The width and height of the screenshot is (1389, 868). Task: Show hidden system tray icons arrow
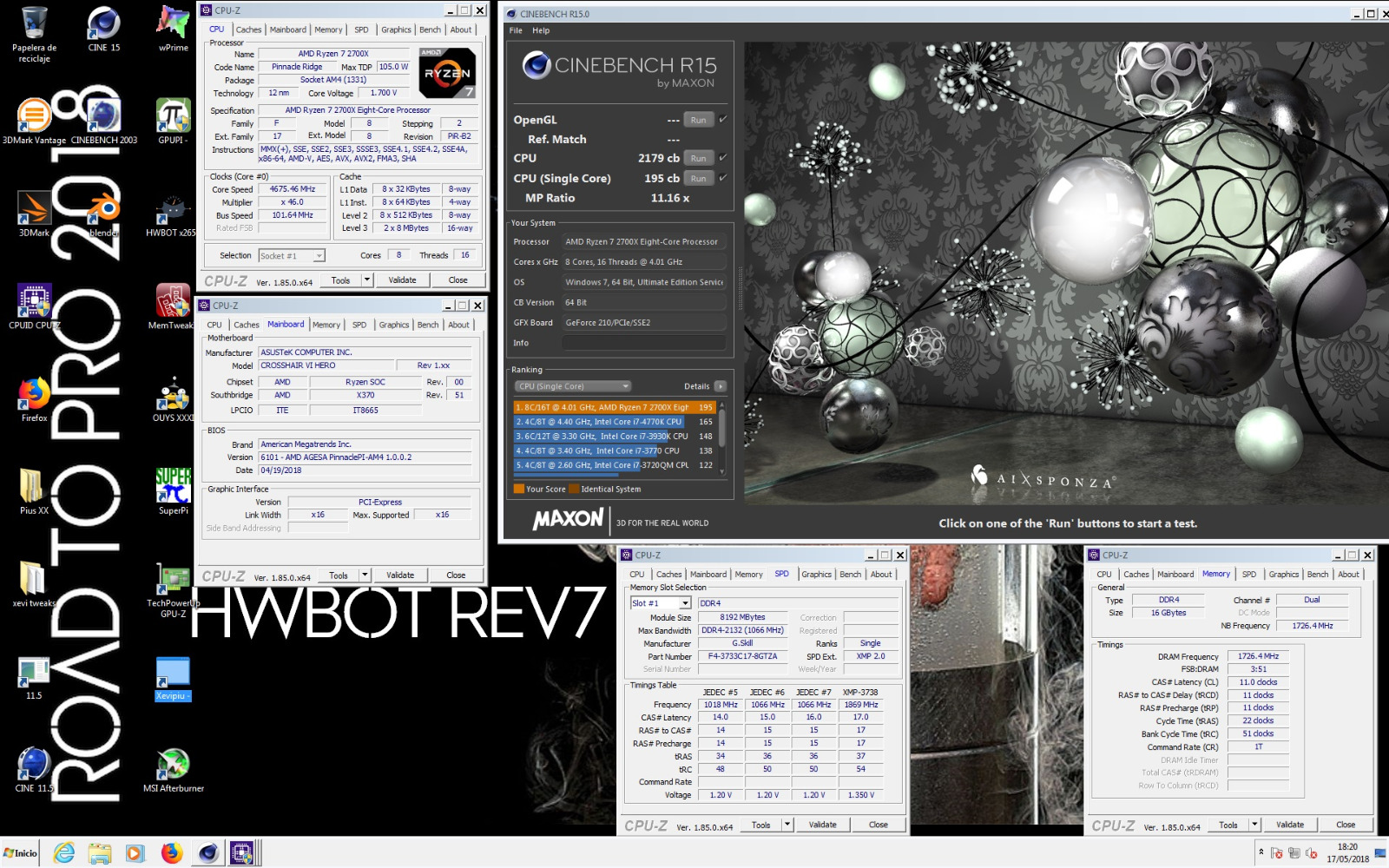[1261, 852]
